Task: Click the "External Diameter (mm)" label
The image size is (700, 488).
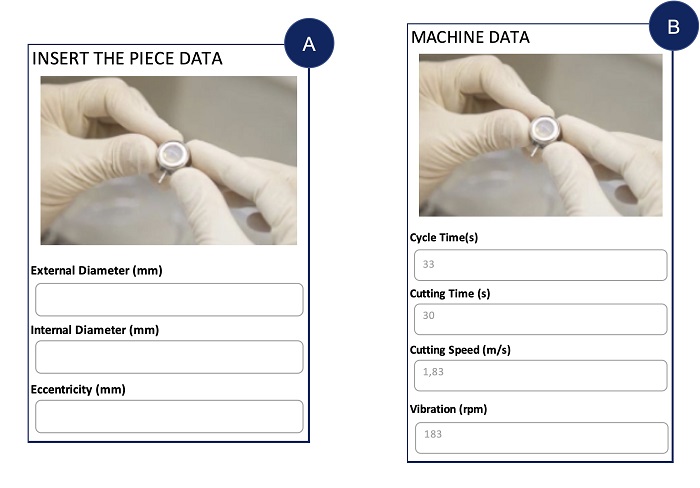Action: pos(97,271)
